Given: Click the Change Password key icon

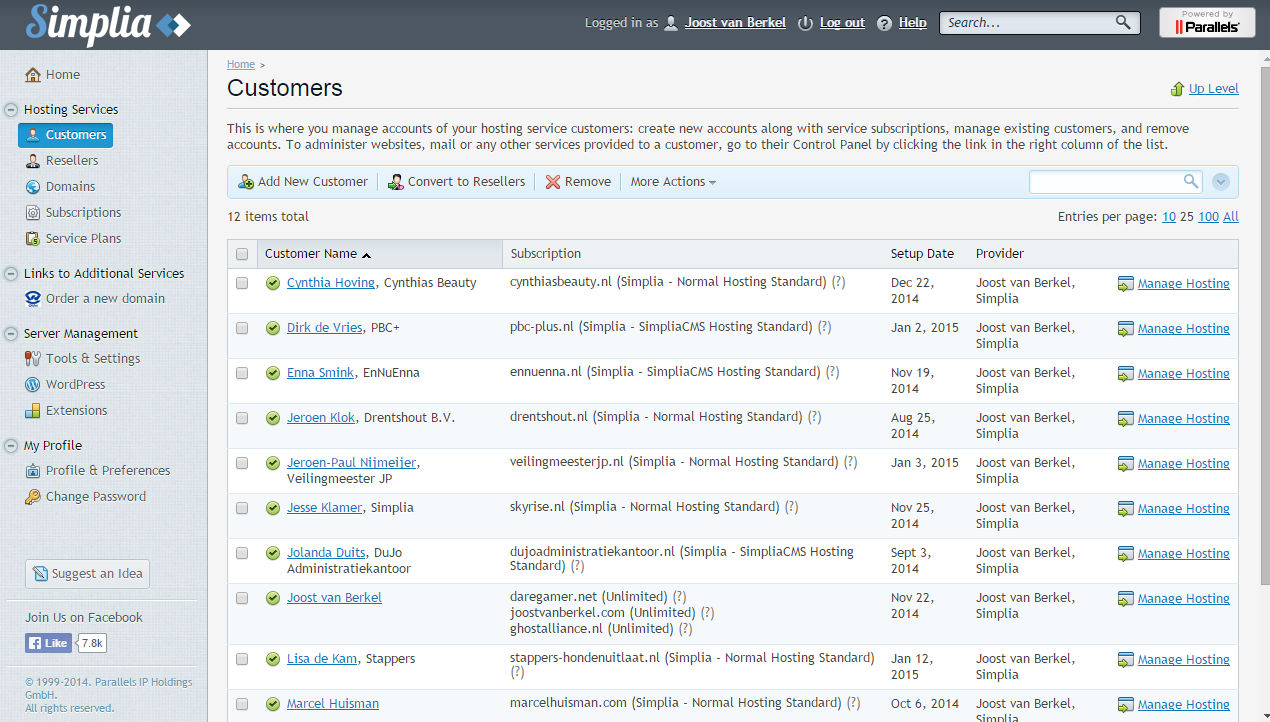Looking at the screenshot, I should pyautogui.click(x=33, y=497).
